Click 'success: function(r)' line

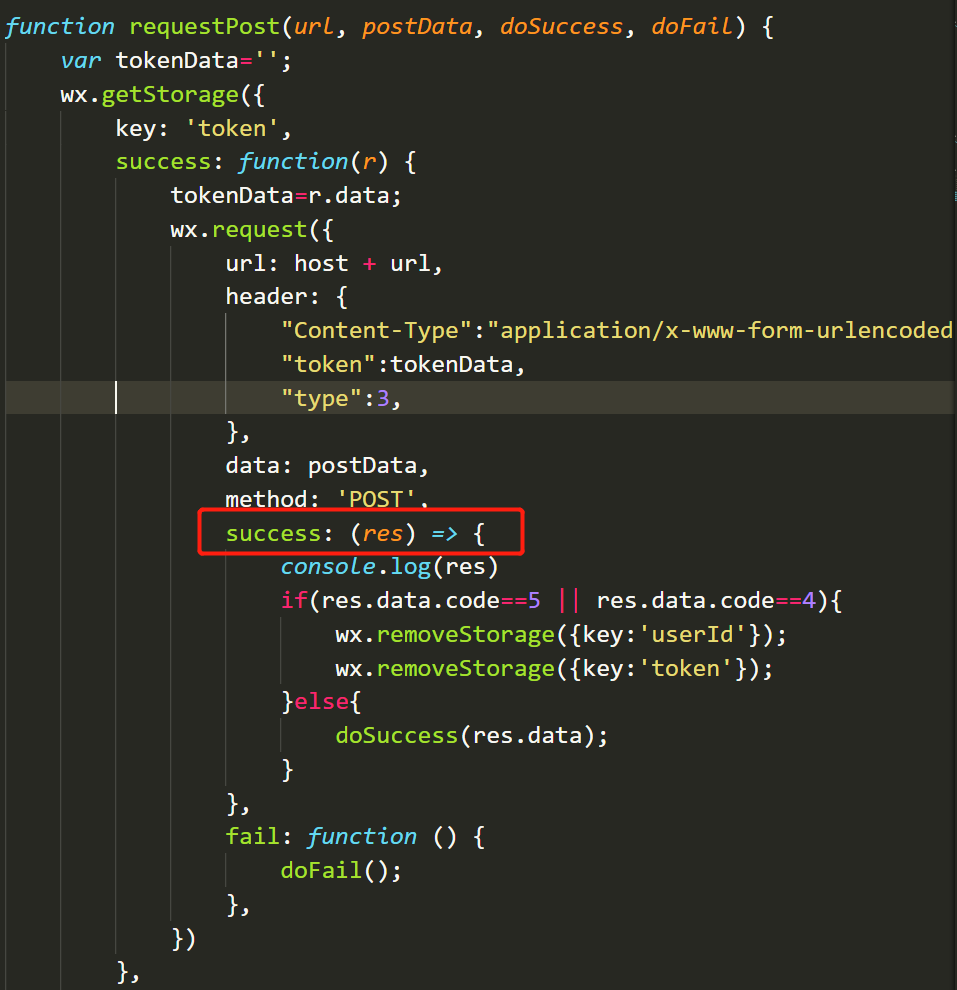click(x=266, y=162)
